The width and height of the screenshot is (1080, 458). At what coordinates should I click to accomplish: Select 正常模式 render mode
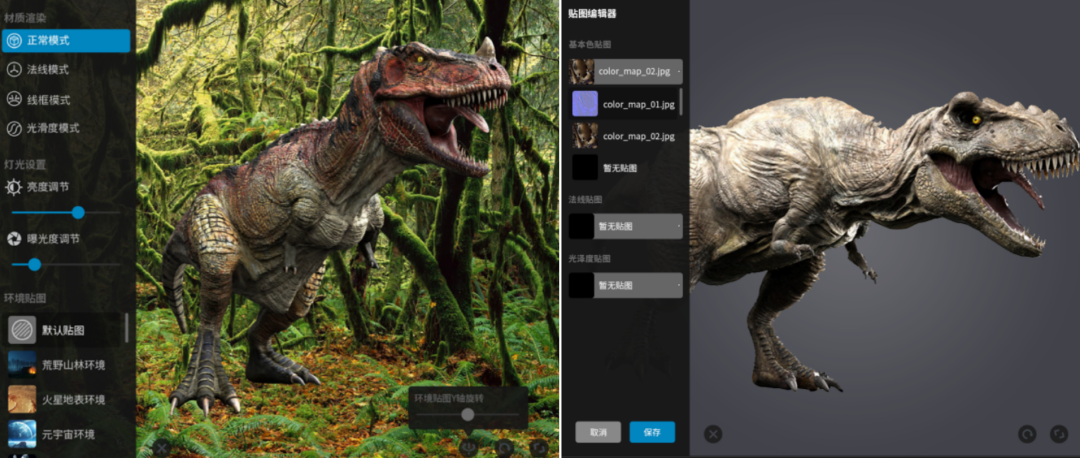(65, 41)
